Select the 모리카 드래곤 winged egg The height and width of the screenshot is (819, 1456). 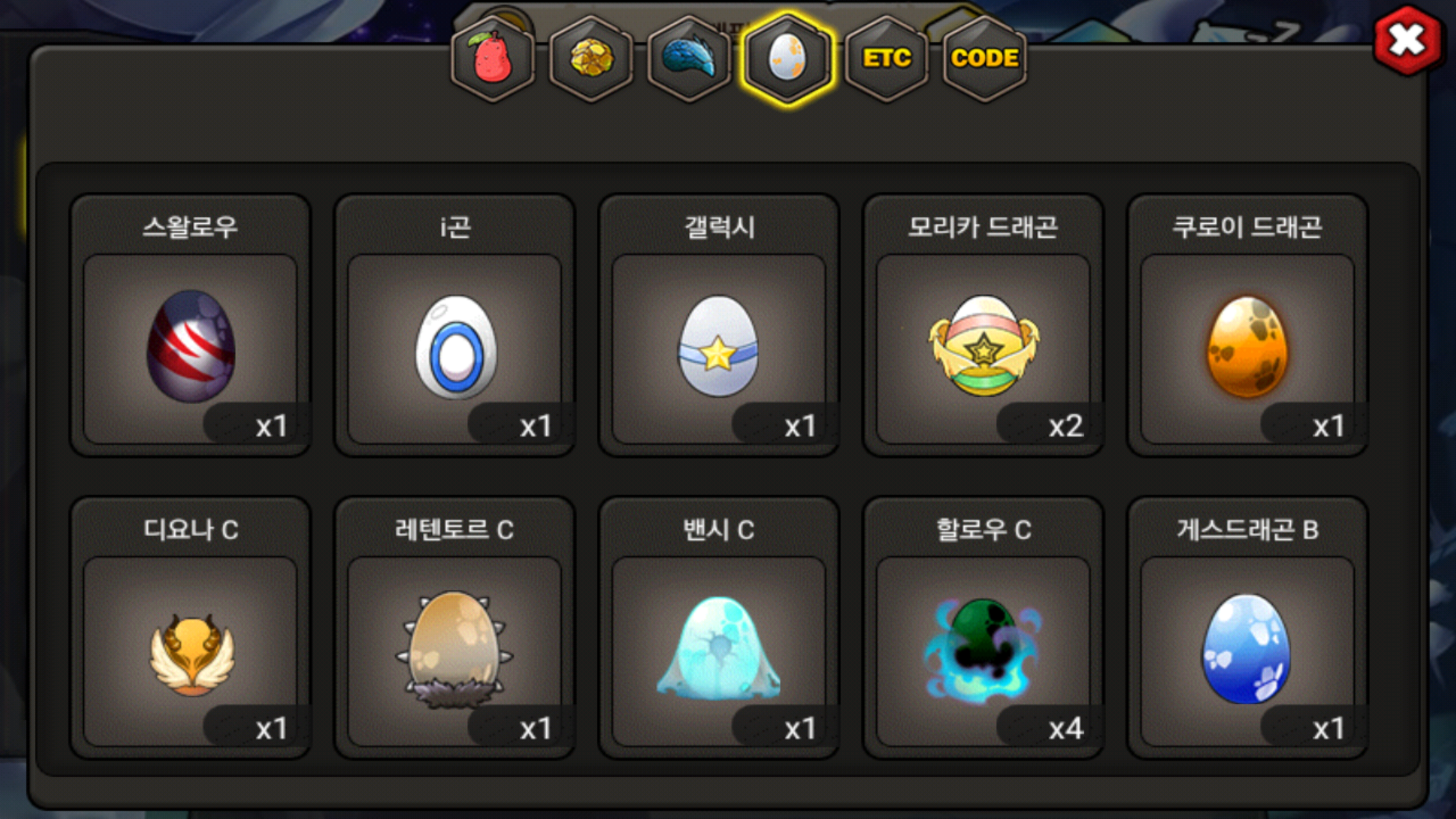983,346
